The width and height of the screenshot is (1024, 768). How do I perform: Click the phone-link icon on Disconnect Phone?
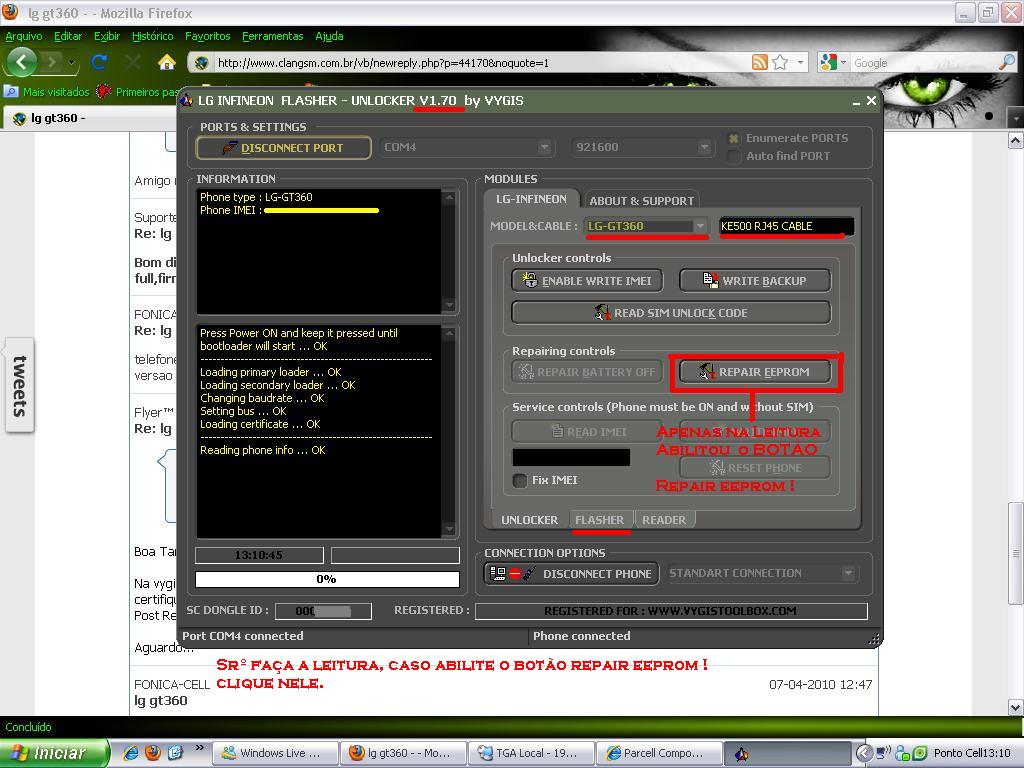point(513,573)
